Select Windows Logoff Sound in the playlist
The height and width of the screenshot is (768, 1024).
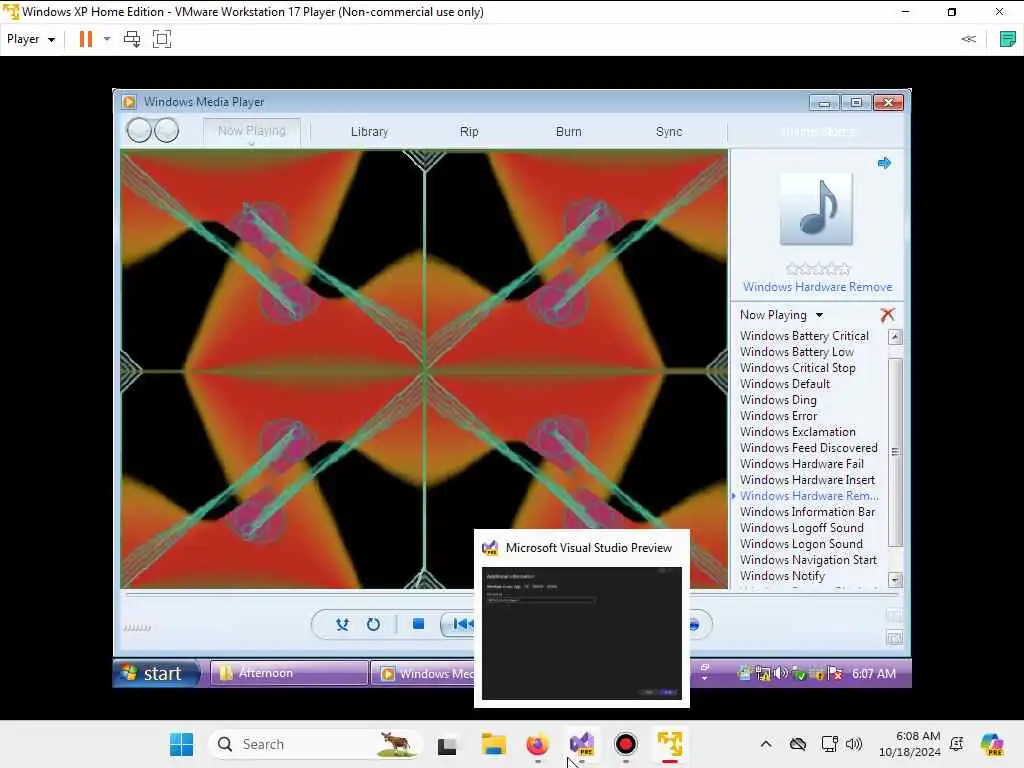tap(801, 528)
